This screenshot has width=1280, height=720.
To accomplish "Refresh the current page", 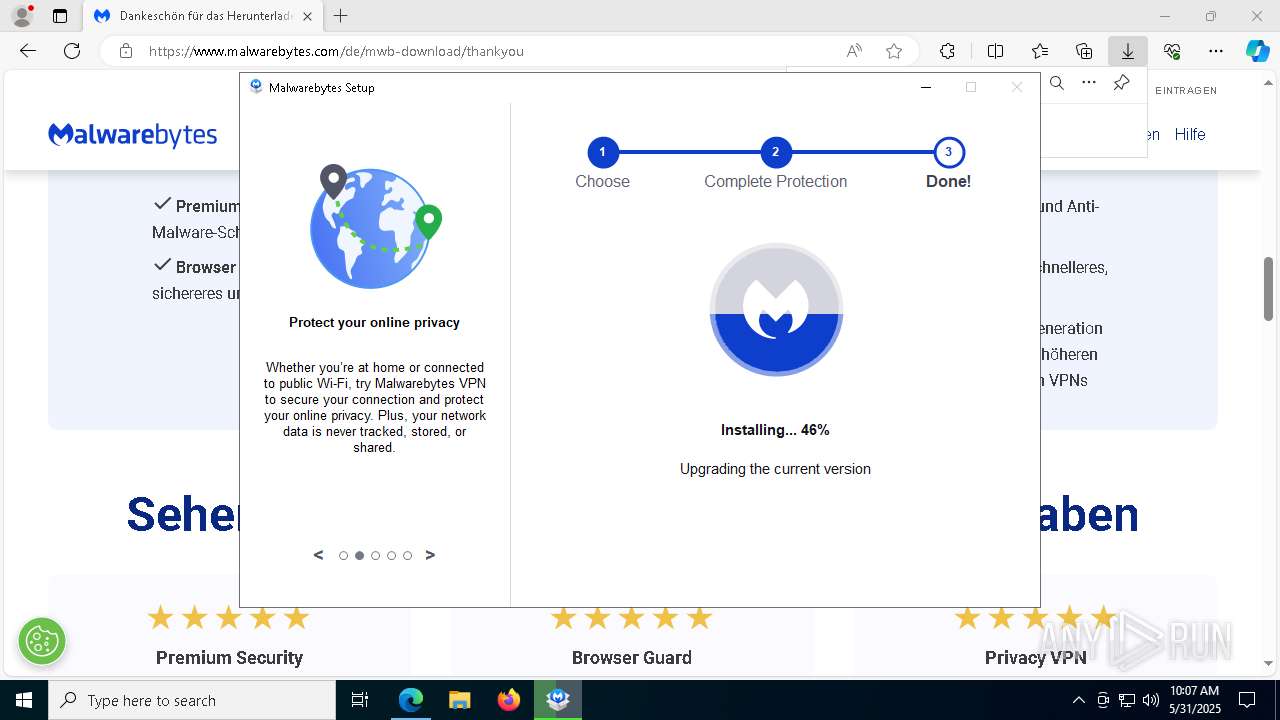I will 72,51.
